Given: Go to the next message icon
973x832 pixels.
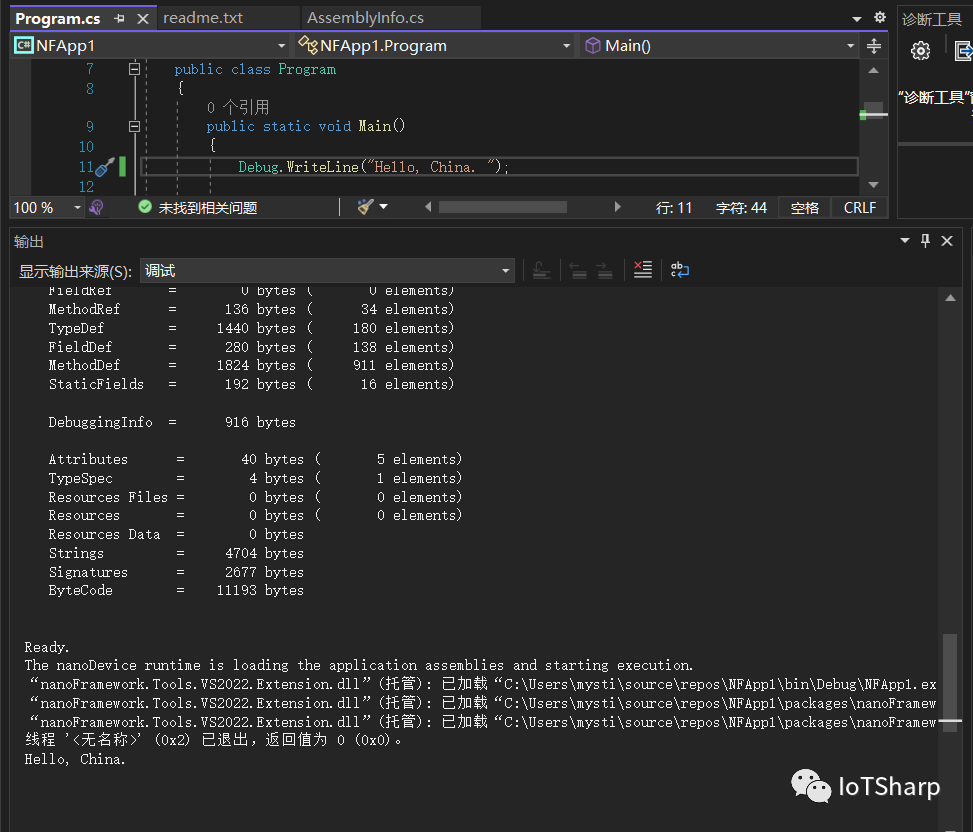Looking at the screenshot, I should pos(604,271).
